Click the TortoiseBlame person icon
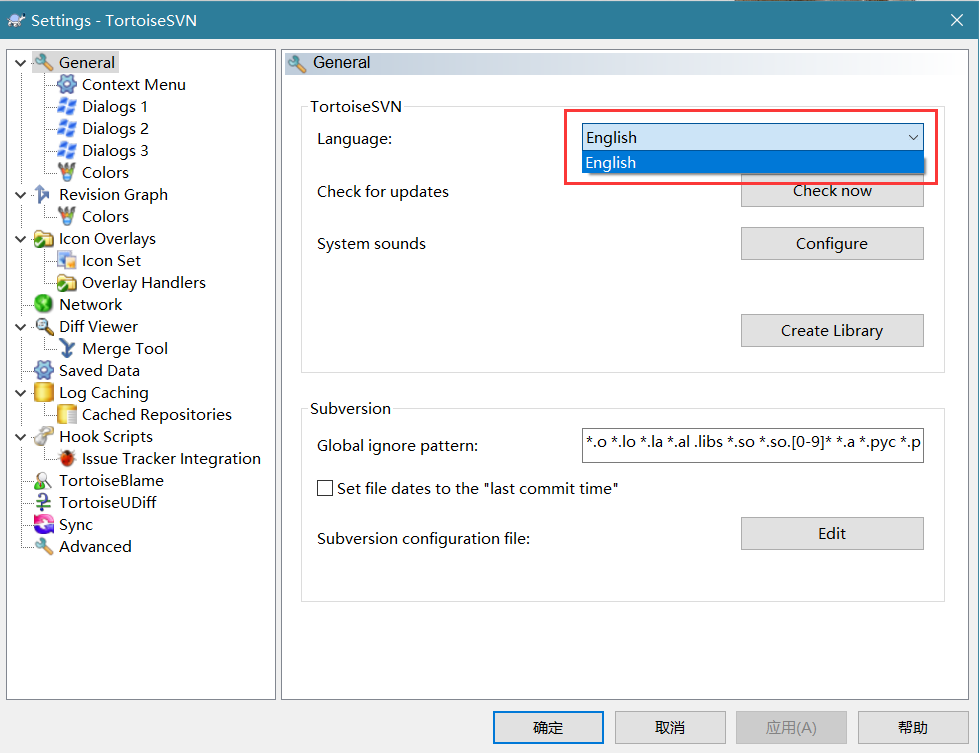The width and height of the screenshot is (979, 753). coord(44,480)
